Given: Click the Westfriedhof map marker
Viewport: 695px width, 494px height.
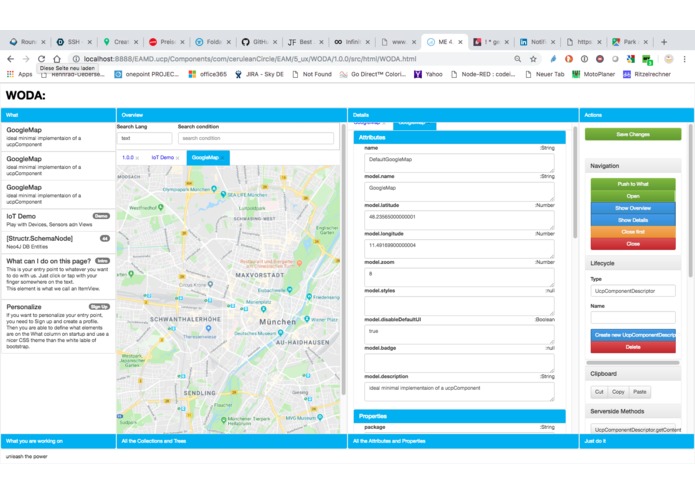Looking at the screenshot, I should coord(160,207).
